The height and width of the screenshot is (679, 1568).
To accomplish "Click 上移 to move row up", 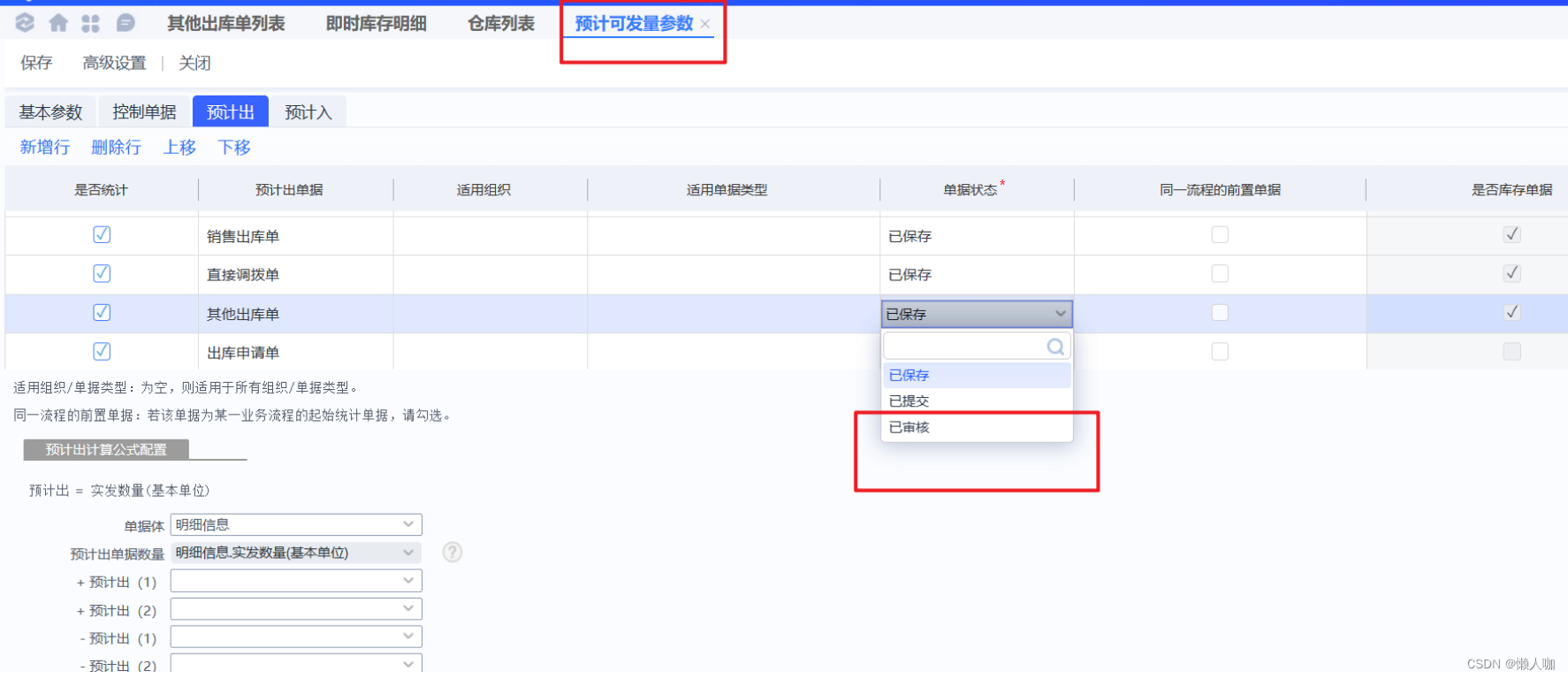I will 179,147.
